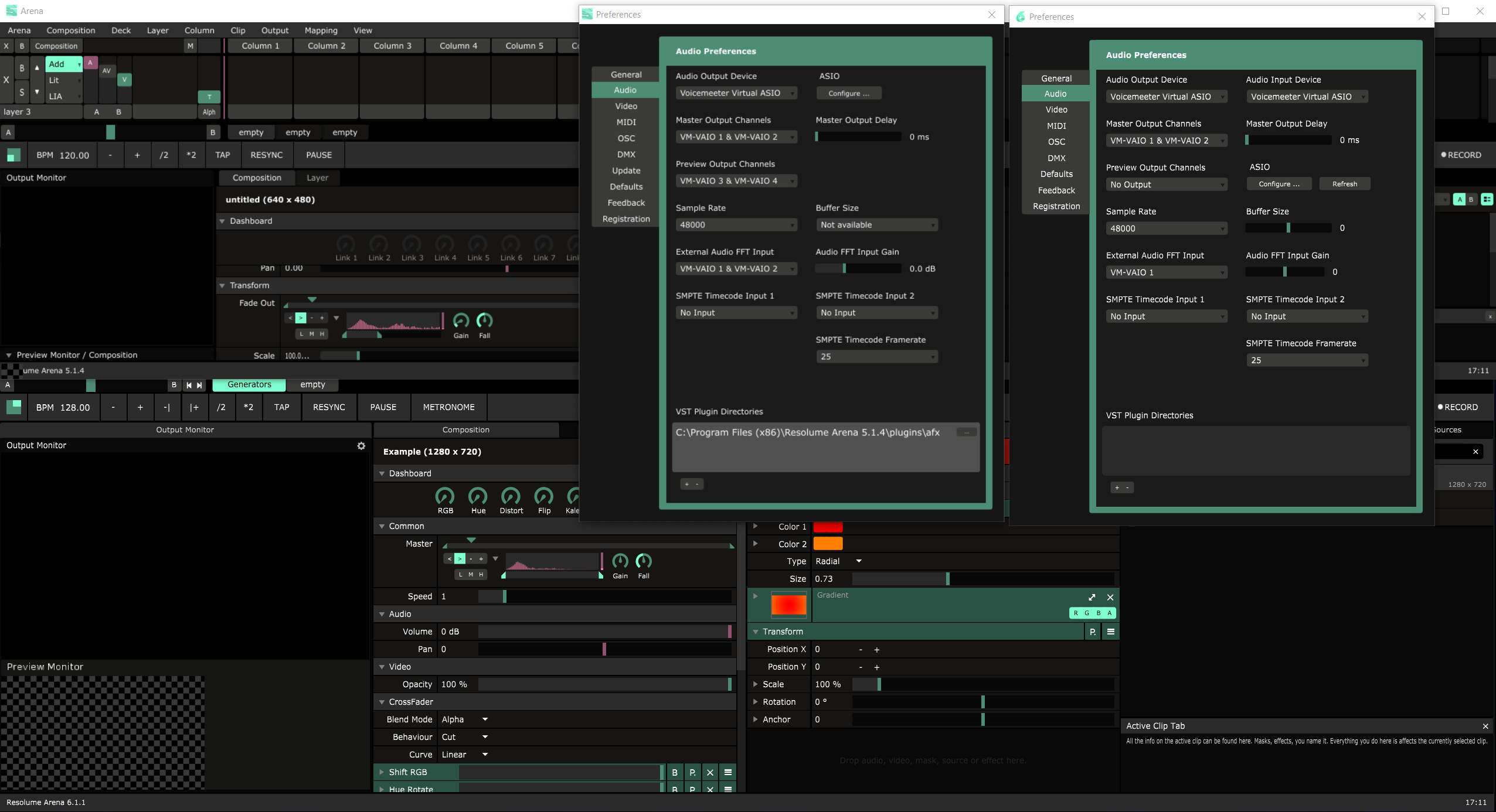1496x812 pixels.
Task: Select MIDI tab in left Preferences
Action: click(625, 122)
